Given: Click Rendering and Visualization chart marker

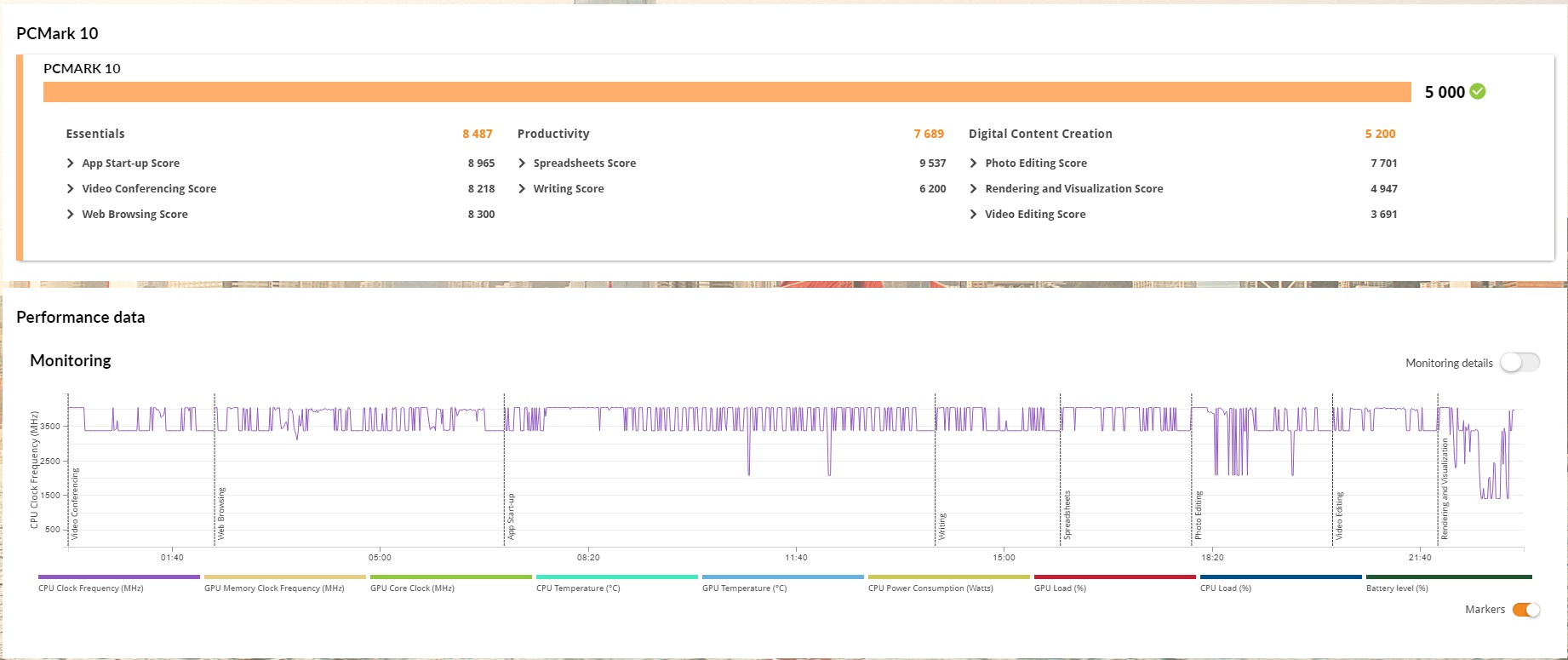Looking at the screenshot, I should [x=1445, y=489].
